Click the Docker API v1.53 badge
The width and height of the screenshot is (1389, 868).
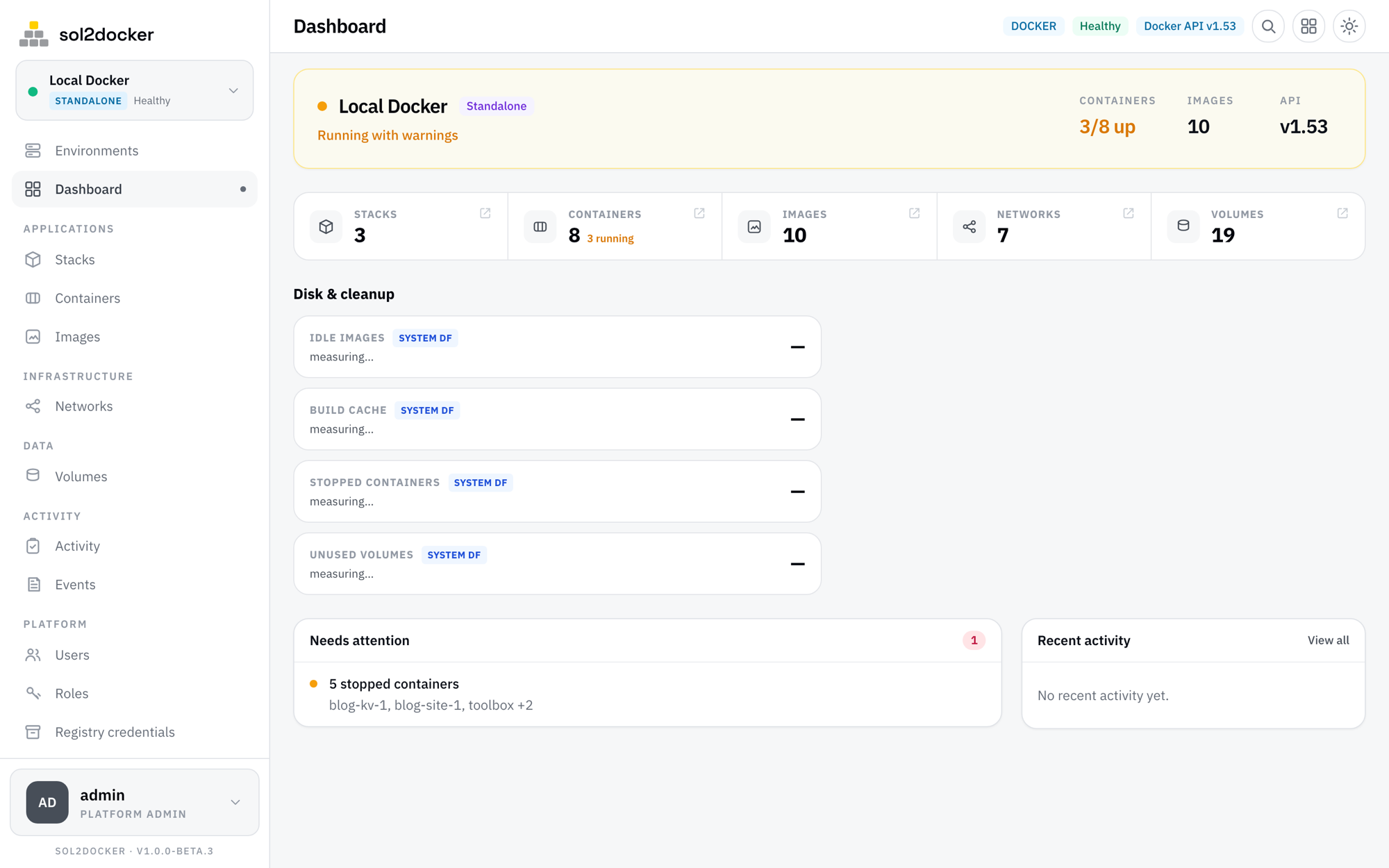coord(1190,26)
